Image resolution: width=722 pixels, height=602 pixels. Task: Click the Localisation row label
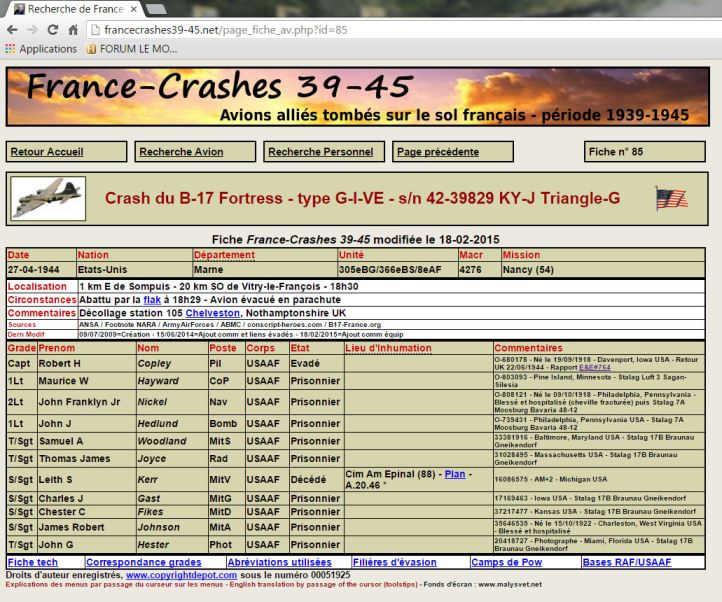(x=37, y=286)
